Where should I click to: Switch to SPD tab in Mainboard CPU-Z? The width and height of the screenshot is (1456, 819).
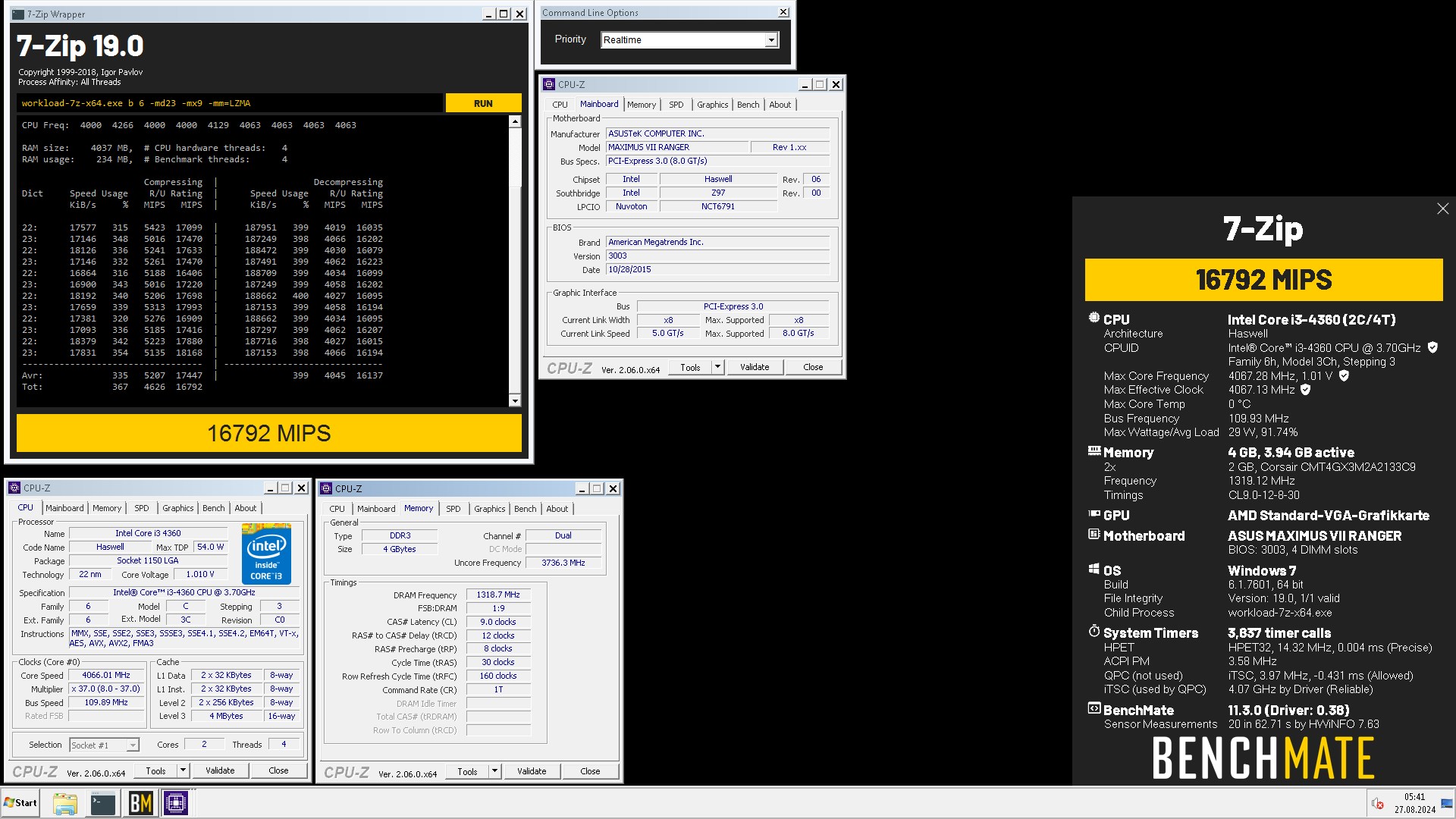pos(676,105)
